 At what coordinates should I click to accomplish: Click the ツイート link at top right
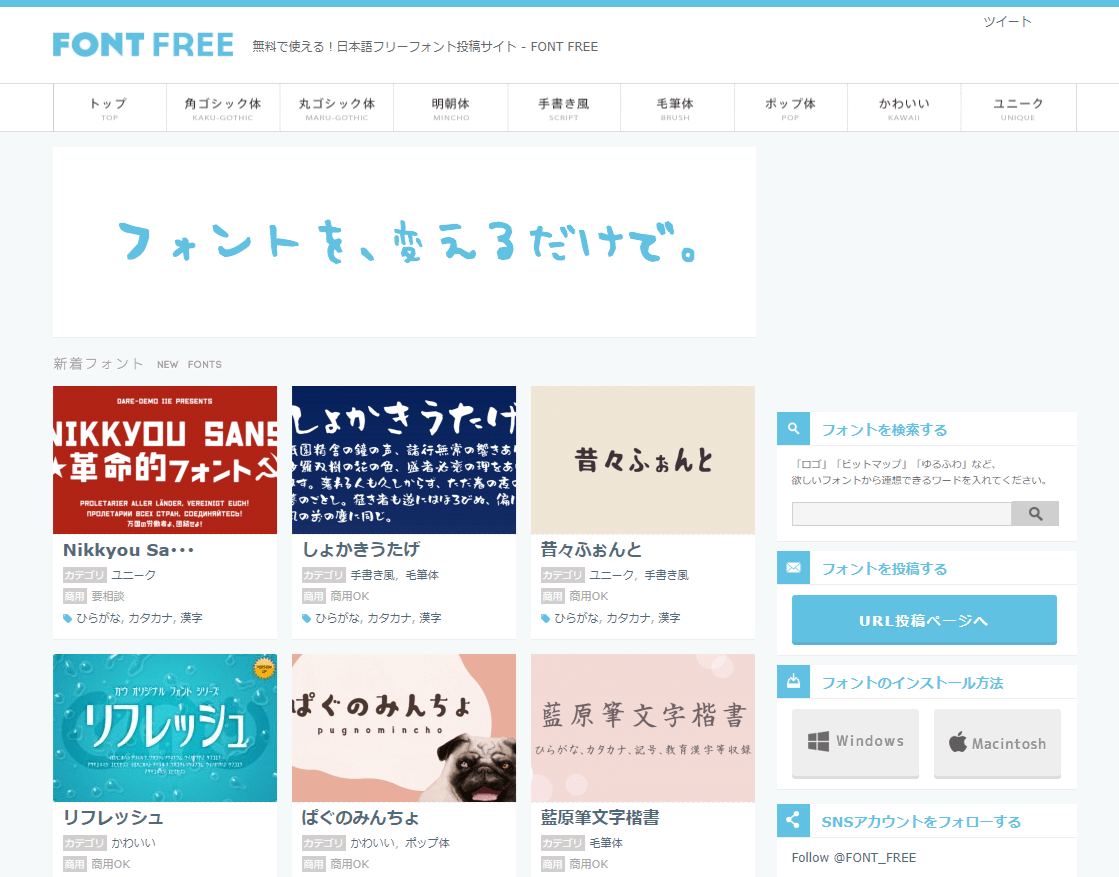(1007, 21)
